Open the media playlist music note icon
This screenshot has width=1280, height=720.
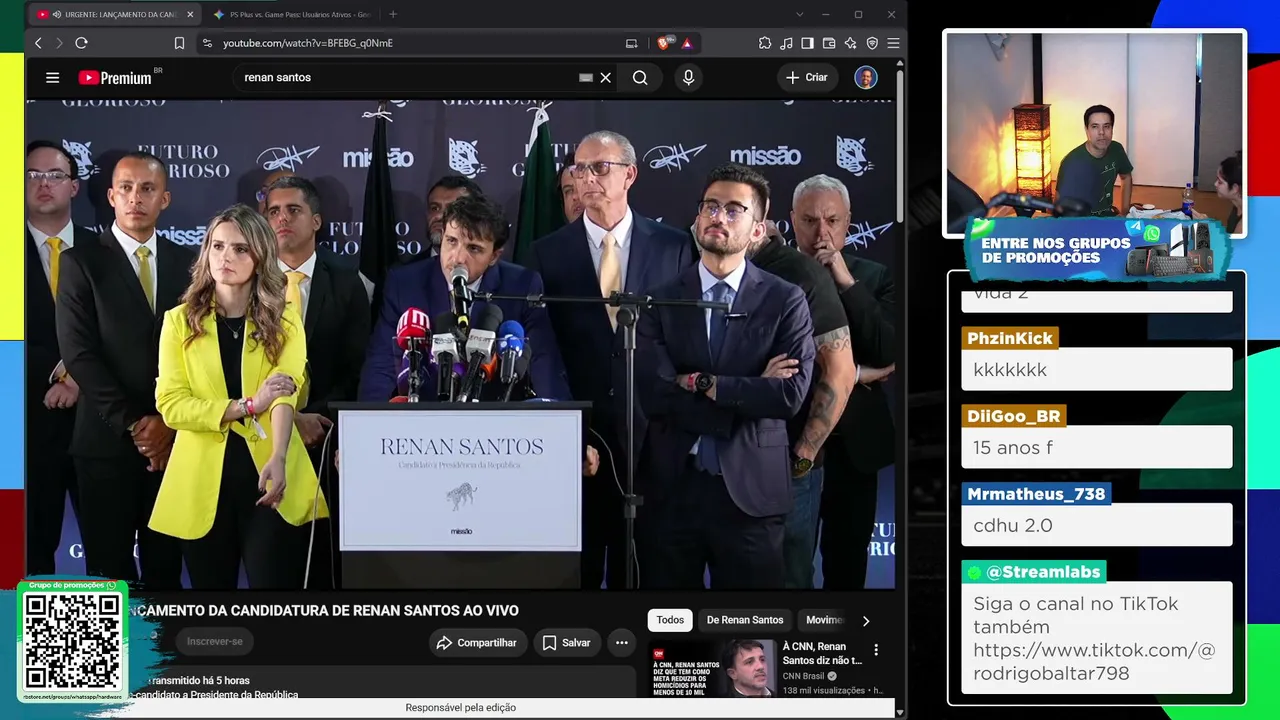coord(786,43)
